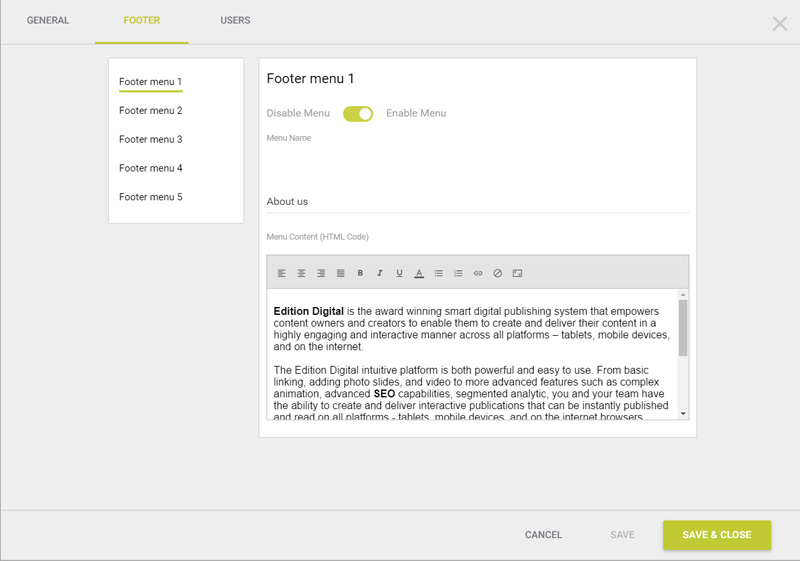Click the Cancel button

(543, 535)
